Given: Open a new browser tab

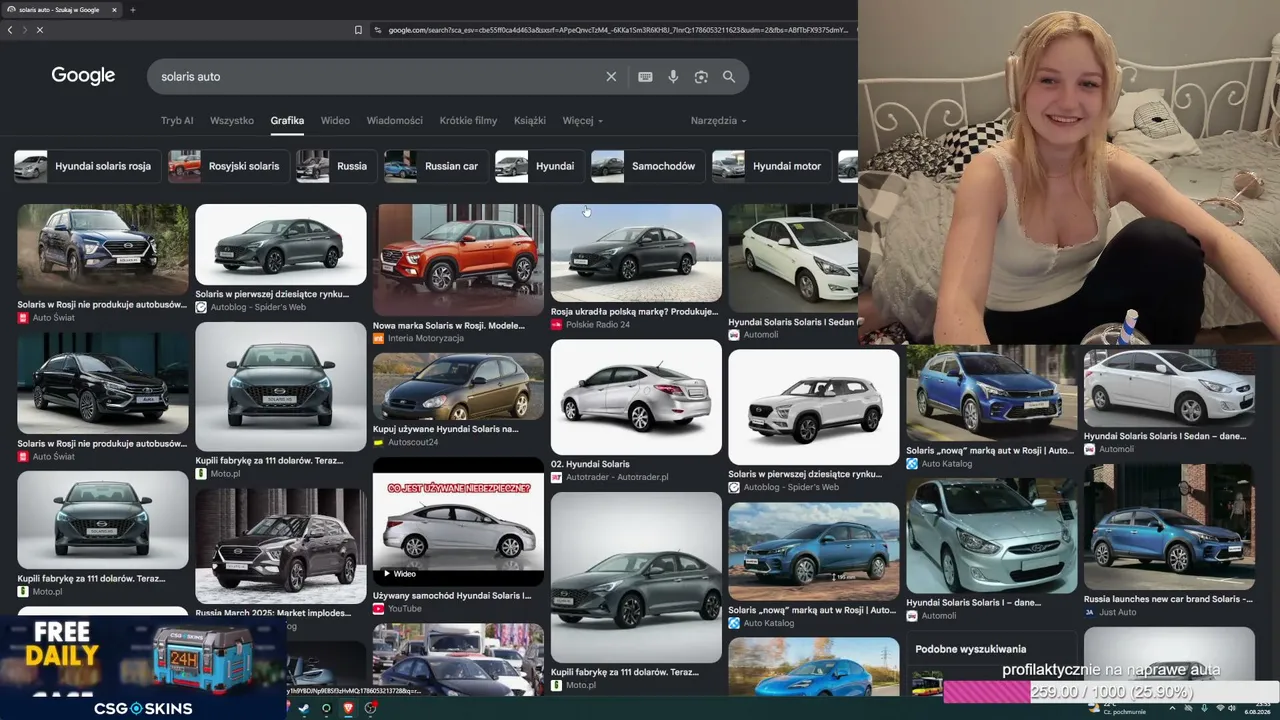Looking at the screenshot, I should [x=132, y=10].
